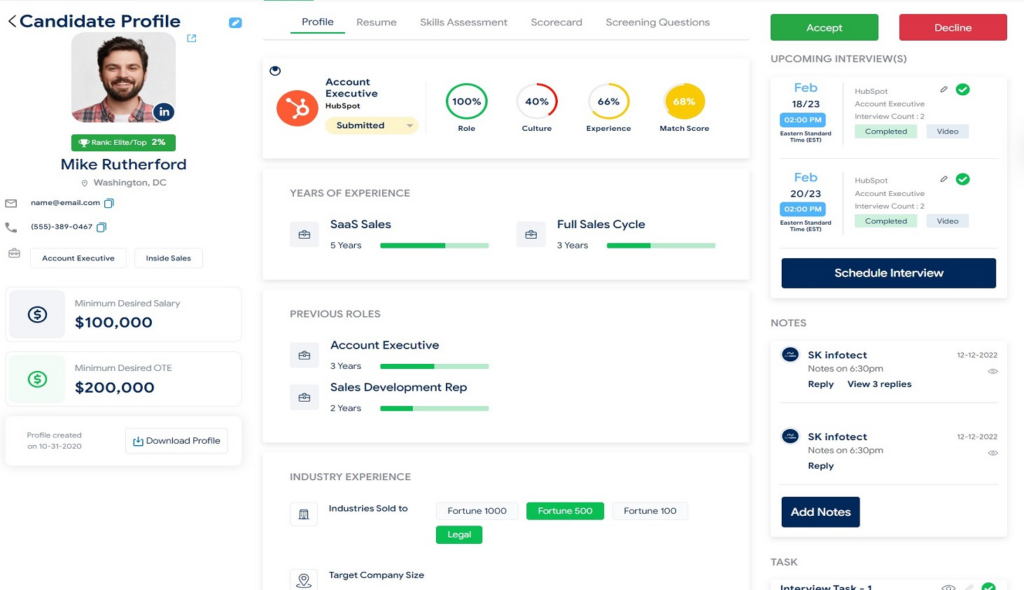Reply to the second SK infotect note

click(x=821, y=466)
